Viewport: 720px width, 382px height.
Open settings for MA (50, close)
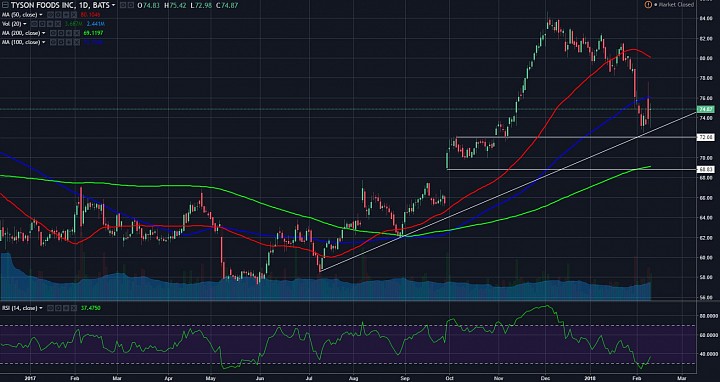58,15
